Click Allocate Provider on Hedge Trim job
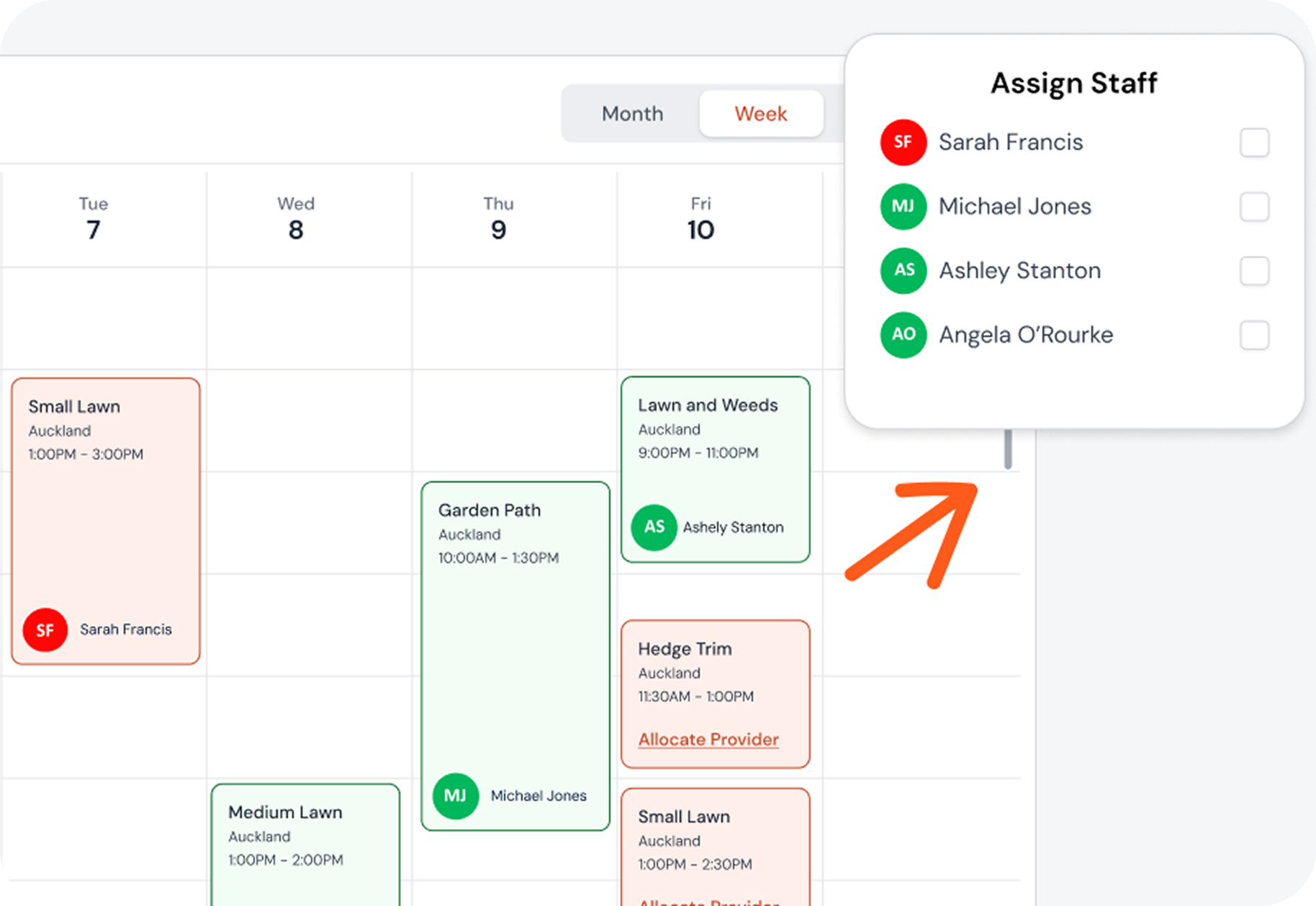The height and width of the screenshot is (906, 1316). (x=708, y=740)
